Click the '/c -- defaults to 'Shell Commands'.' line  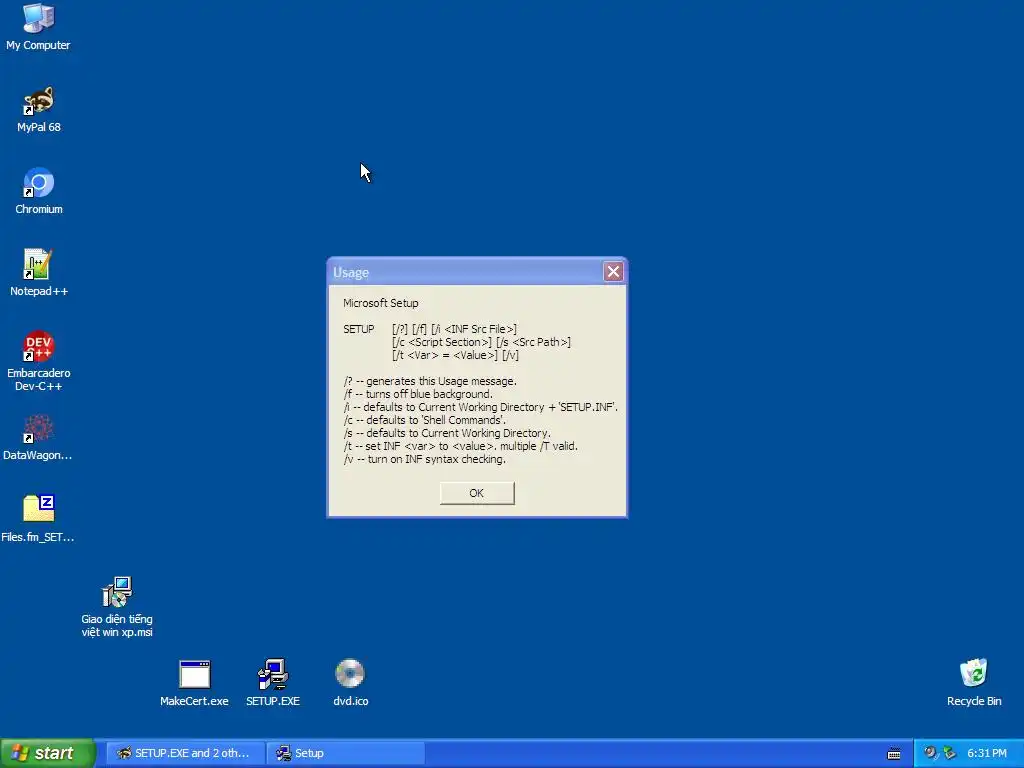(424, 420)
